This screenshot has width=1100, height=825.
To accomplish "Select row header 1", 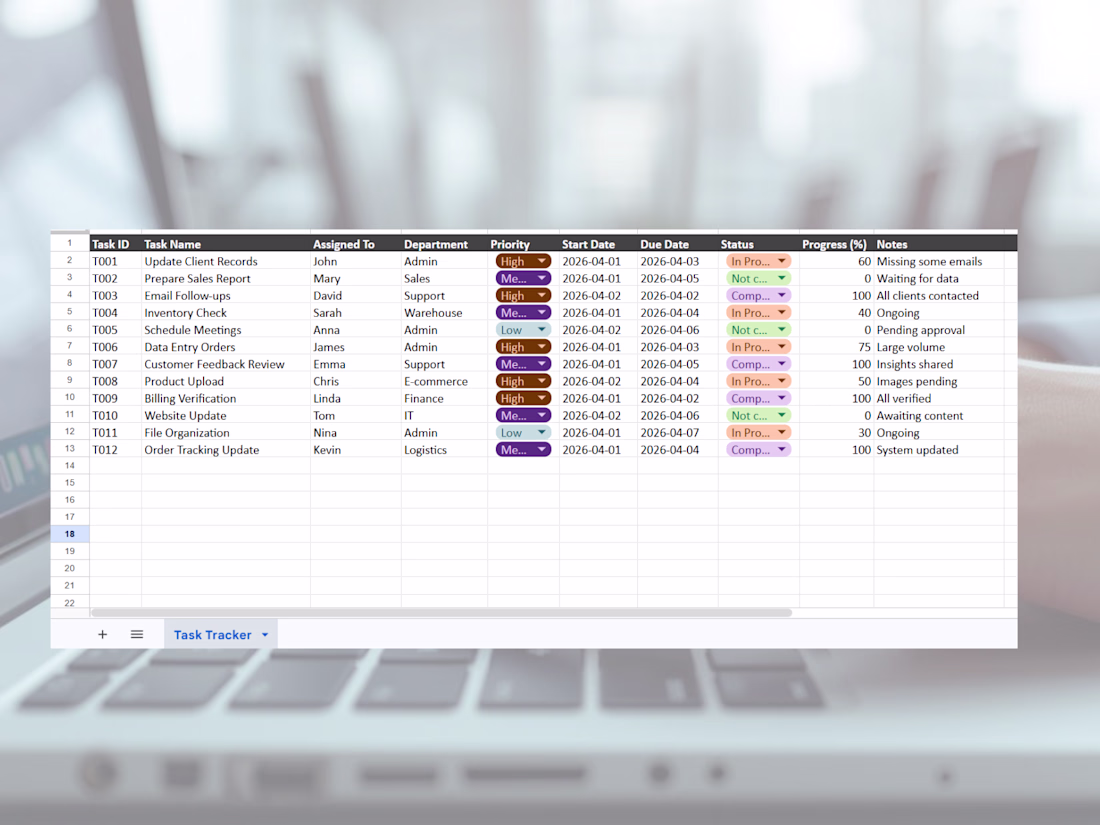I will 69,243.
